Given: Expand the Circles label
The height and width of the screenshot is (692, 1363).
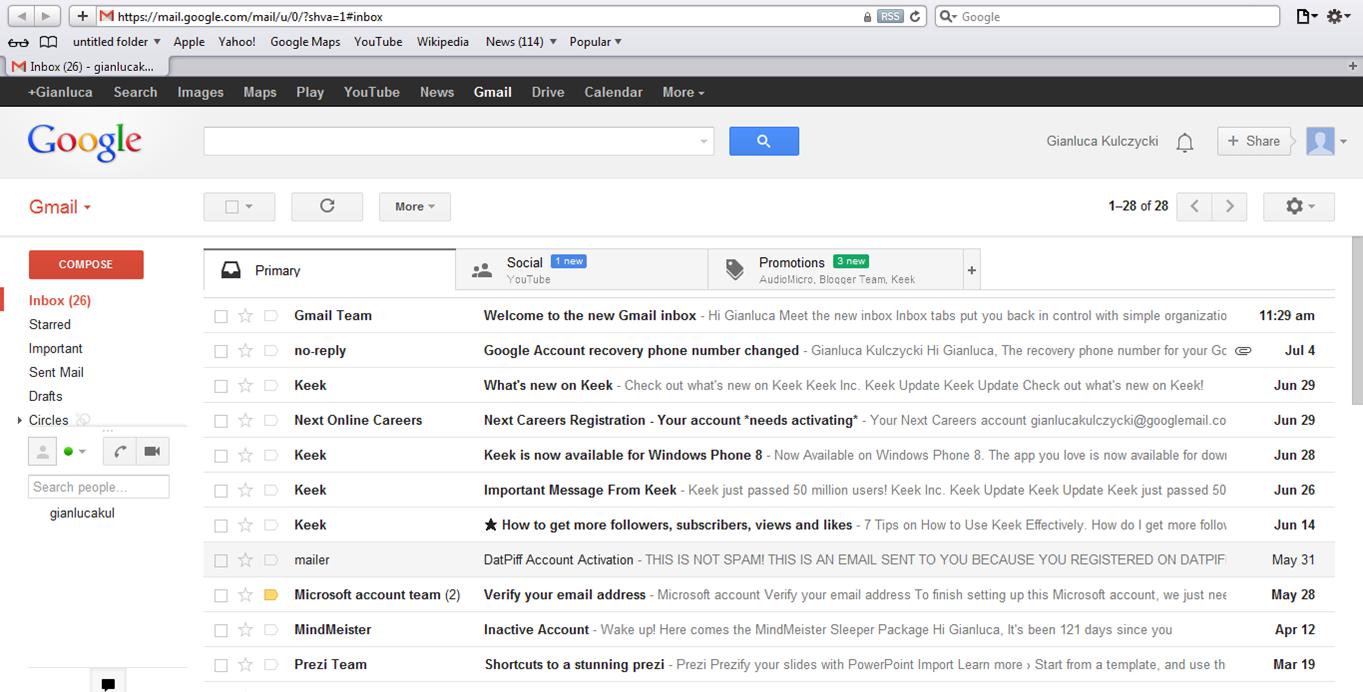Looking at the screenshot, I should 20,421.
